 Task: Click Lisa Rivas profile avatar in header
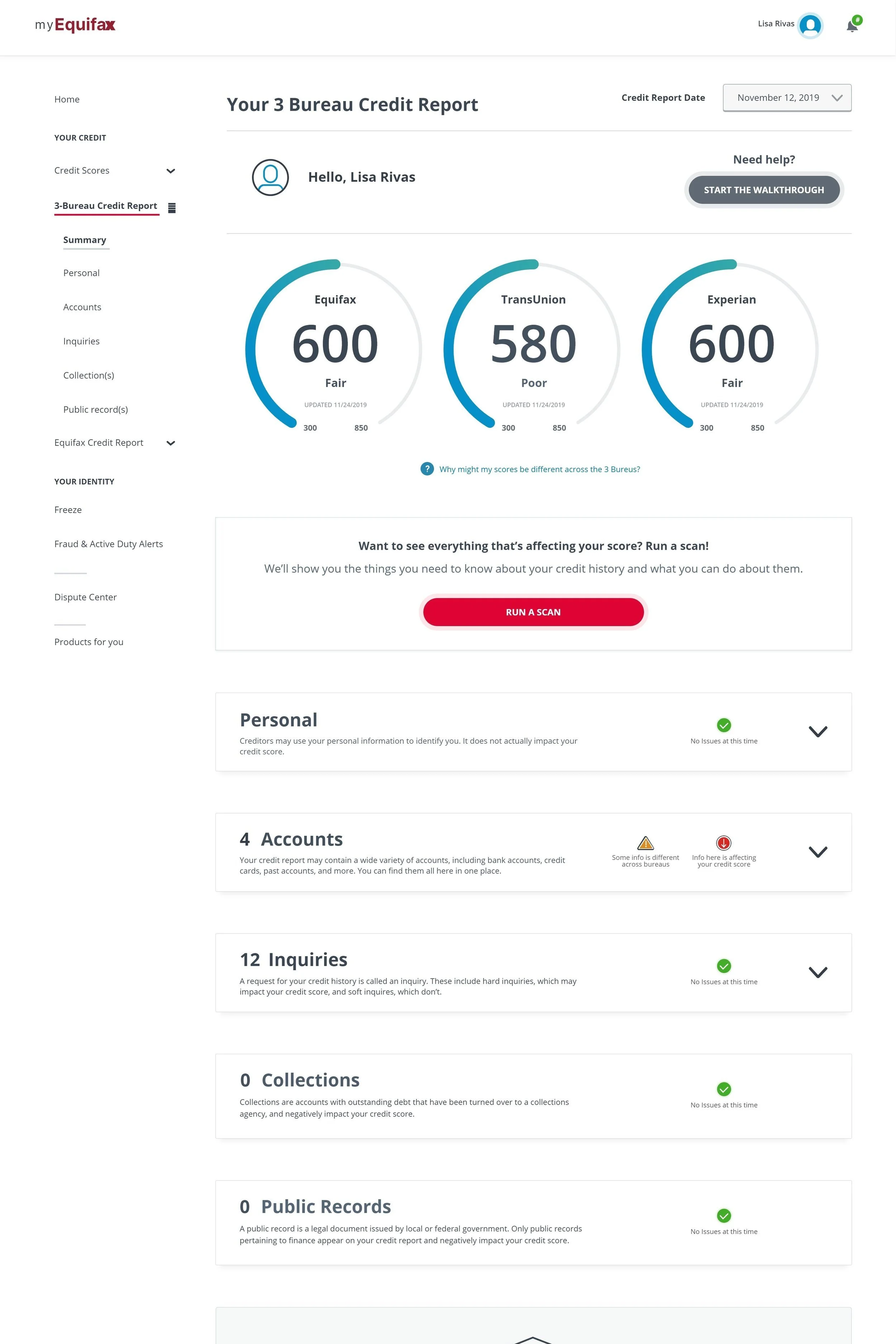[x=810, y=25]
